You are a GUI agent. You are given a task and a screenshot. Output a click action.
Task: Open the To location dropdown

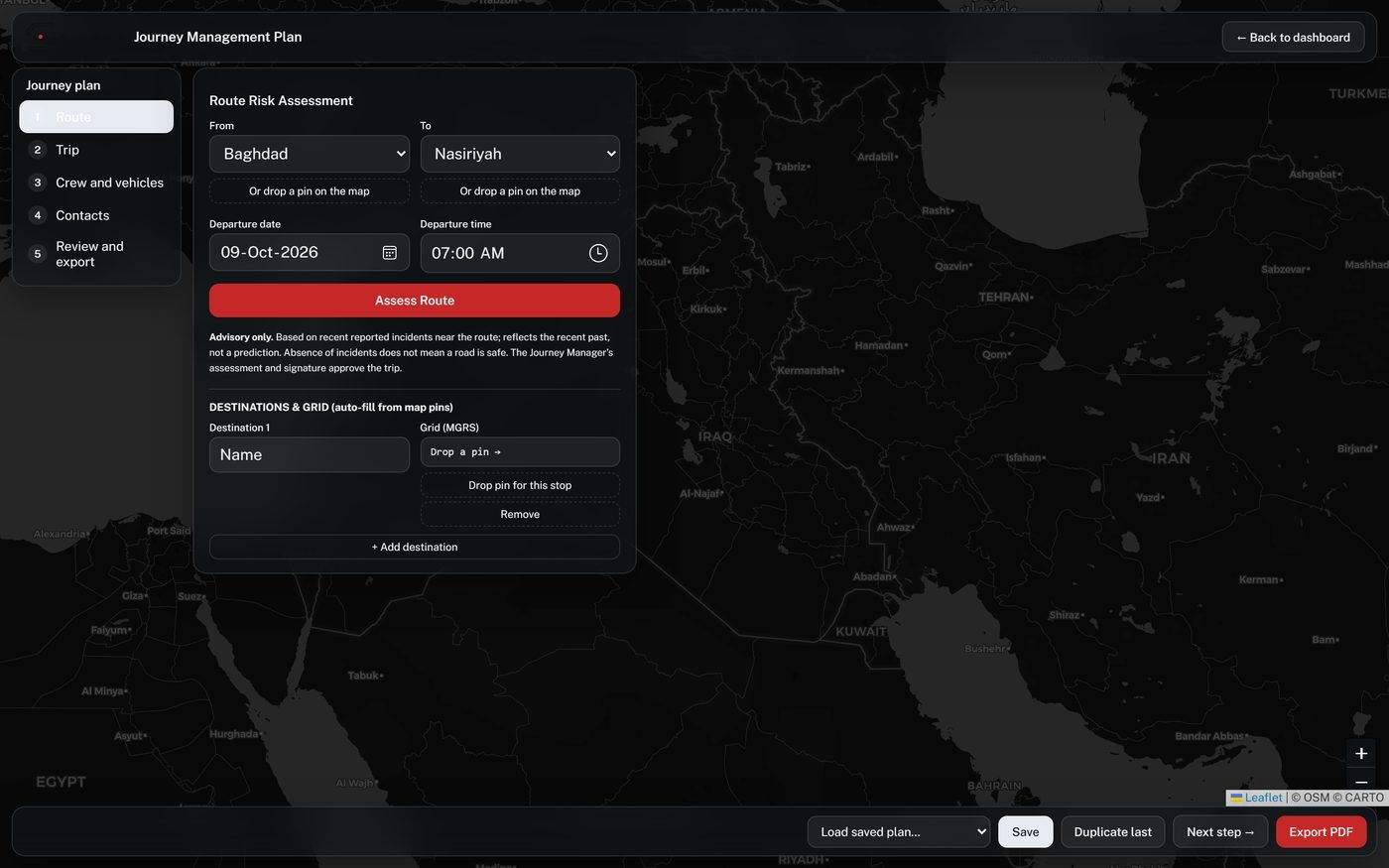[x=520, y=154]
